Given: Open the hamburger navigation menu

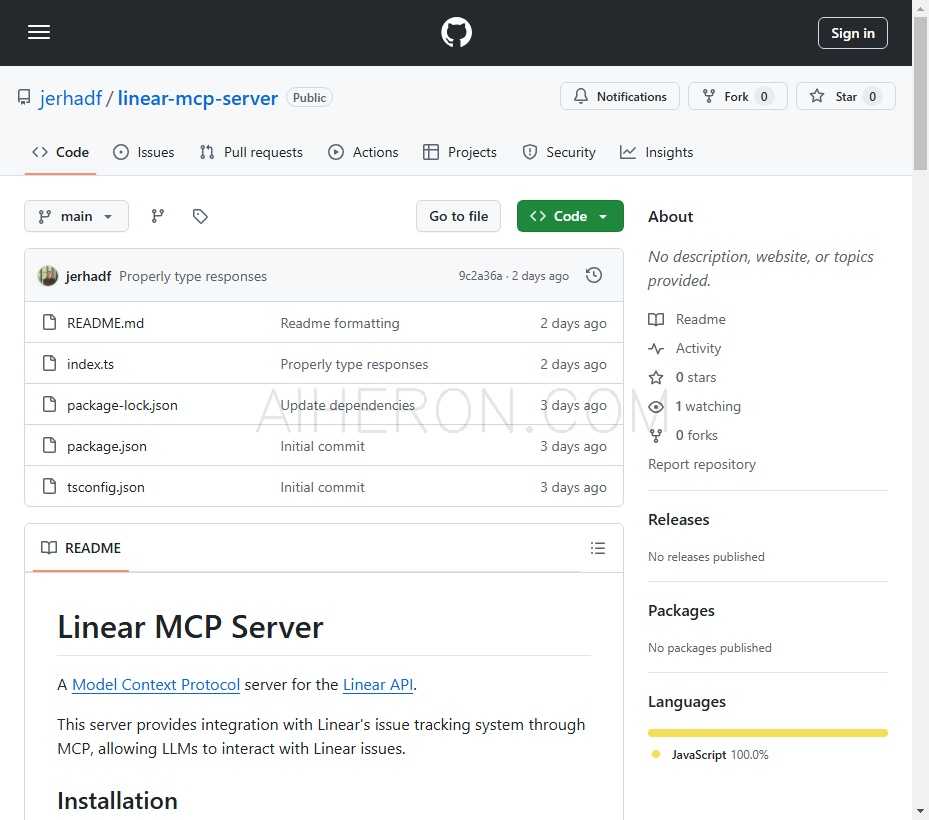Looking at the screenshot, I should (39, 32).
